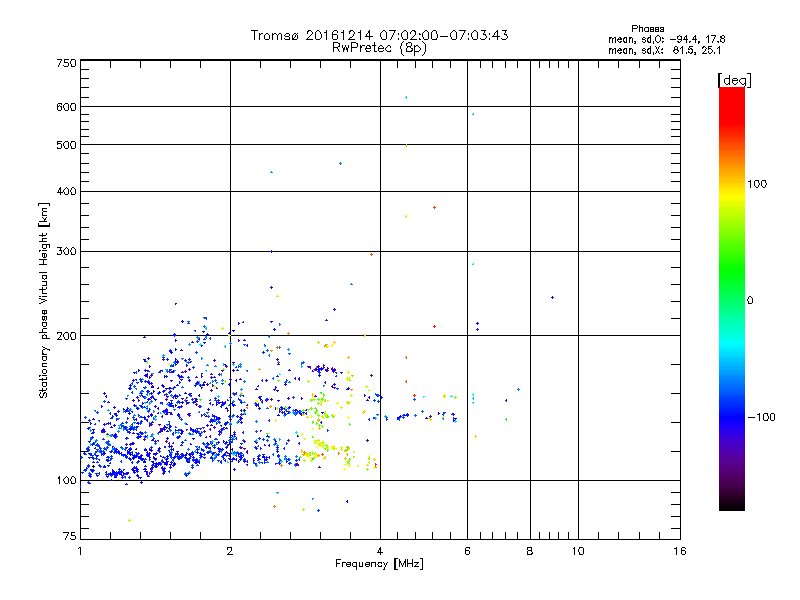
Task: Click the plot title "Tromsø 20161214 07:02:00-07:03:43"
Action: (379, 35)
